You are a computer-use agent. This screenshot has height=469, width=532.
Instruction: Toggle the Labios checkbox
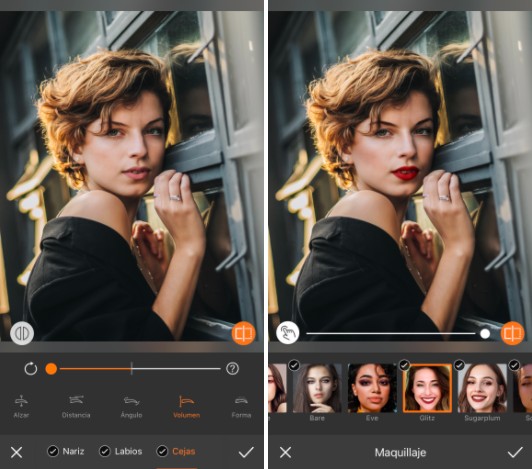104,451
